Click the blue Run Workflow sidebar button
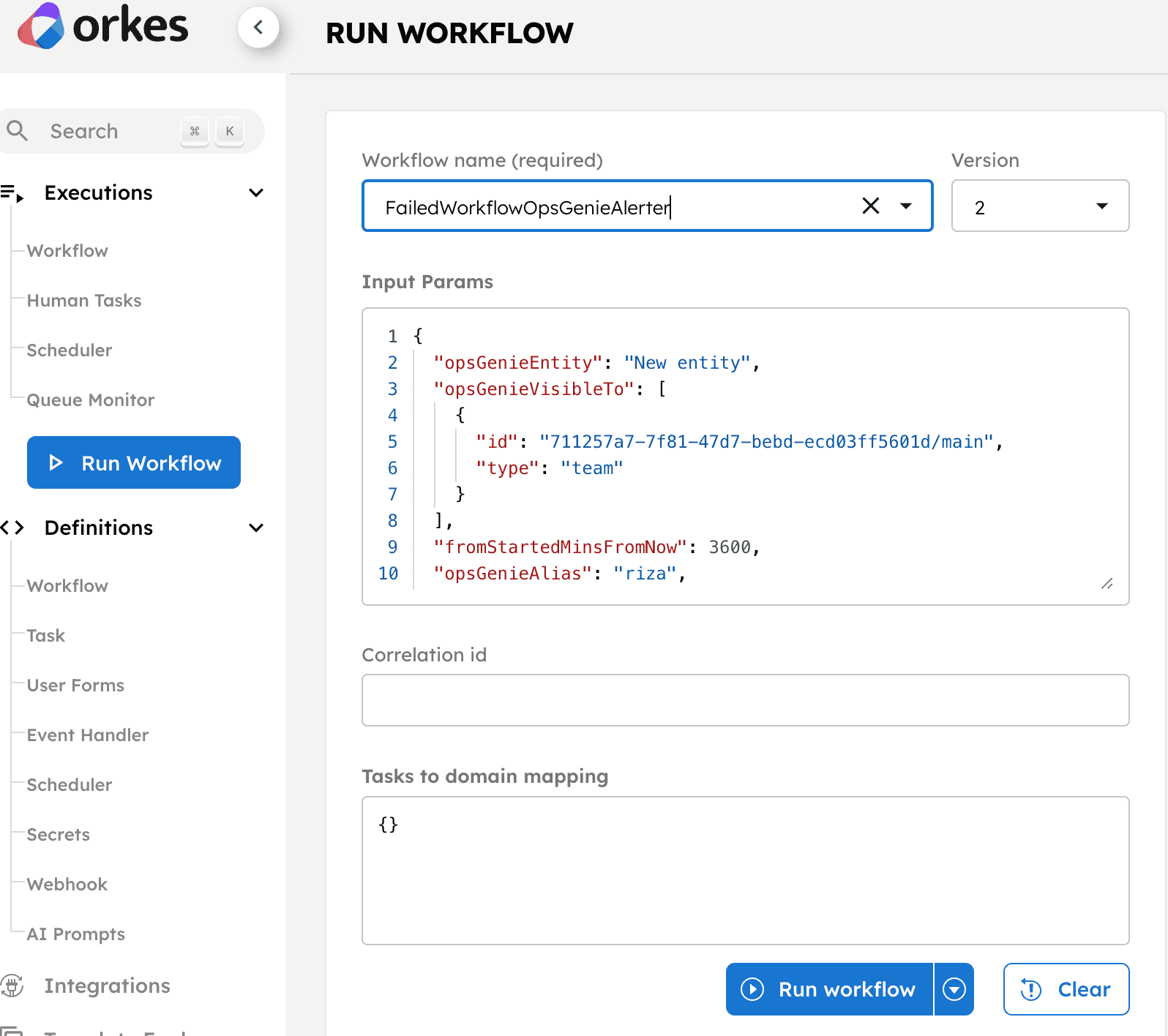 [134, 462]
